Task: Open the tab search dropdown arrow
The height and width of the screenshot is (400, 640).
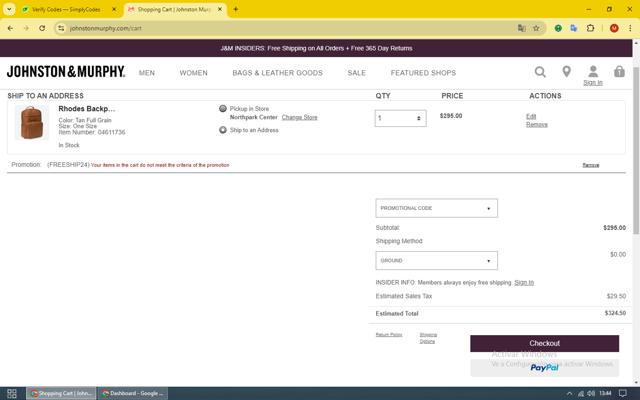Action: (x=9, y=9)
